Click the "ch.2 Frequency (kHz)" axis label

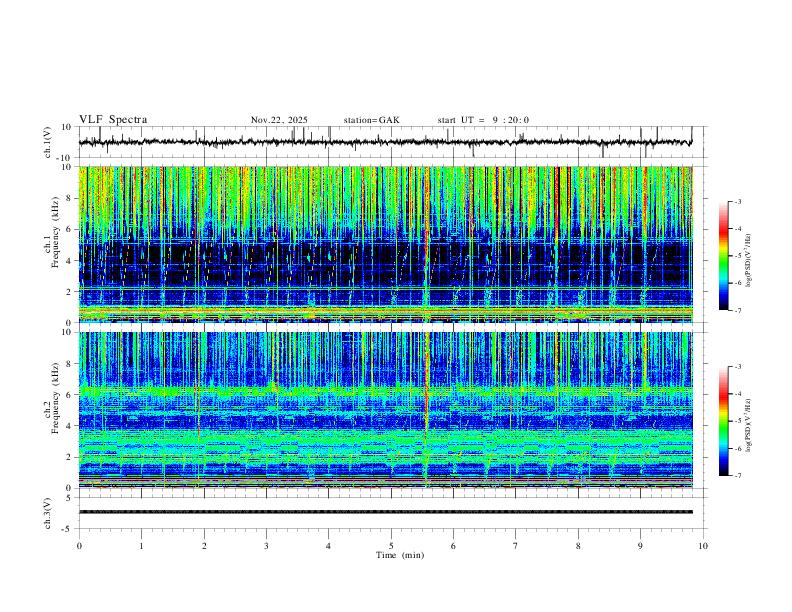coord(52,398)
